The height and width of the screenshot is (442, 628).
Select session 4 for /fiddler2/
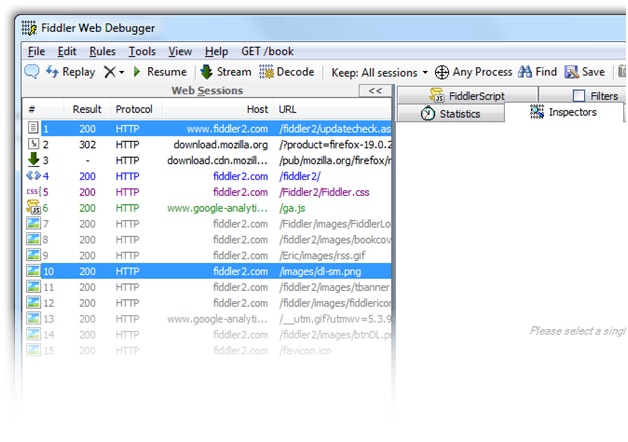200,176
